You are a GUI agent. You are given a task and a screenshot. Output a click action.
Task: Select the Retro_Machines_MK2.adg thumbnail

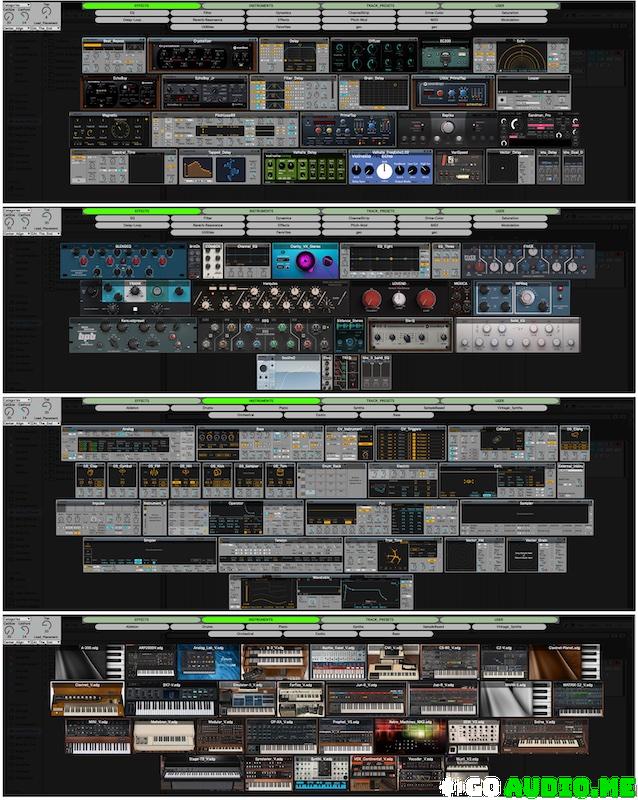pyautogui.click(x=410, y=737)
